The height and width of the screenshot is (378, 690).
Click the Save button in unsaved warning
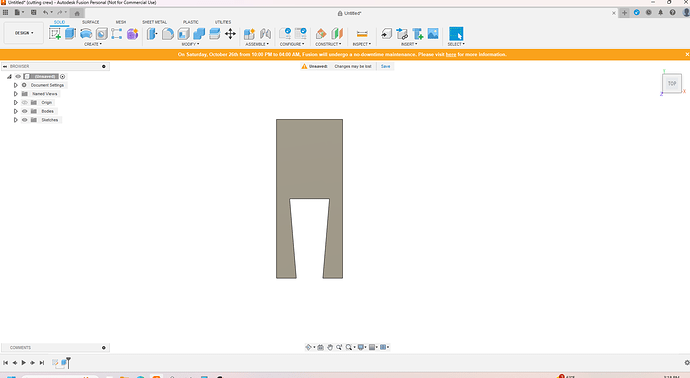385,66
